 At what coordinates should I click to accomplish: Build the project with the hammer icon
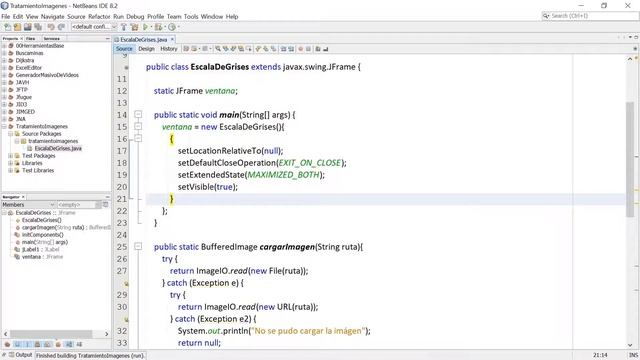click(124, 27)
